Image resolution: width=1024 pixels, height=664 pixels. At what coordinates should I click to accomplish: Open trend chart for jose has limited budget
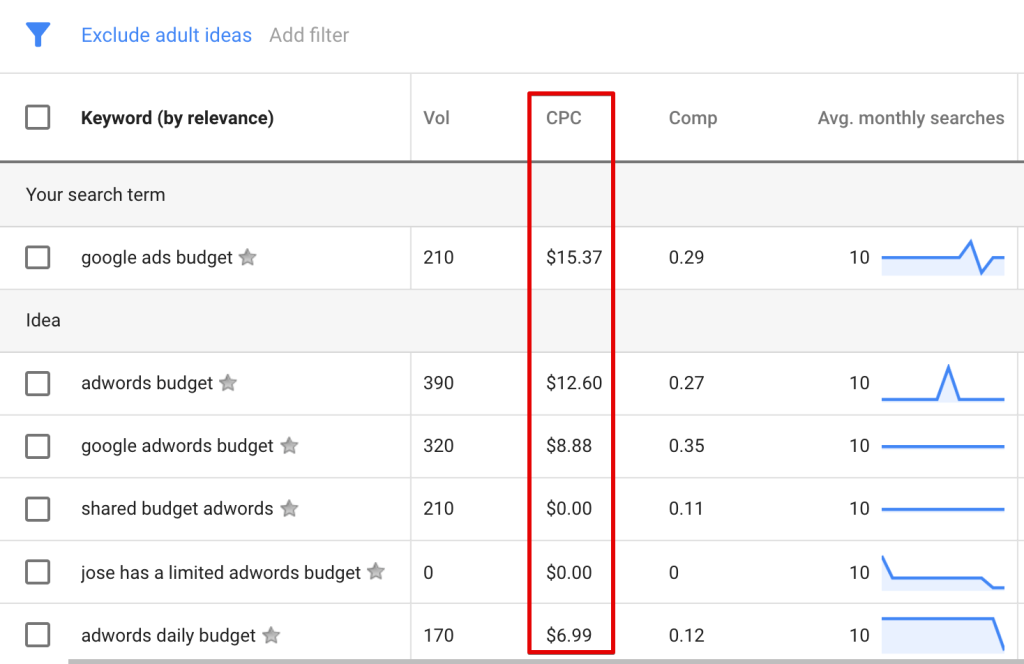coord(943,573)
